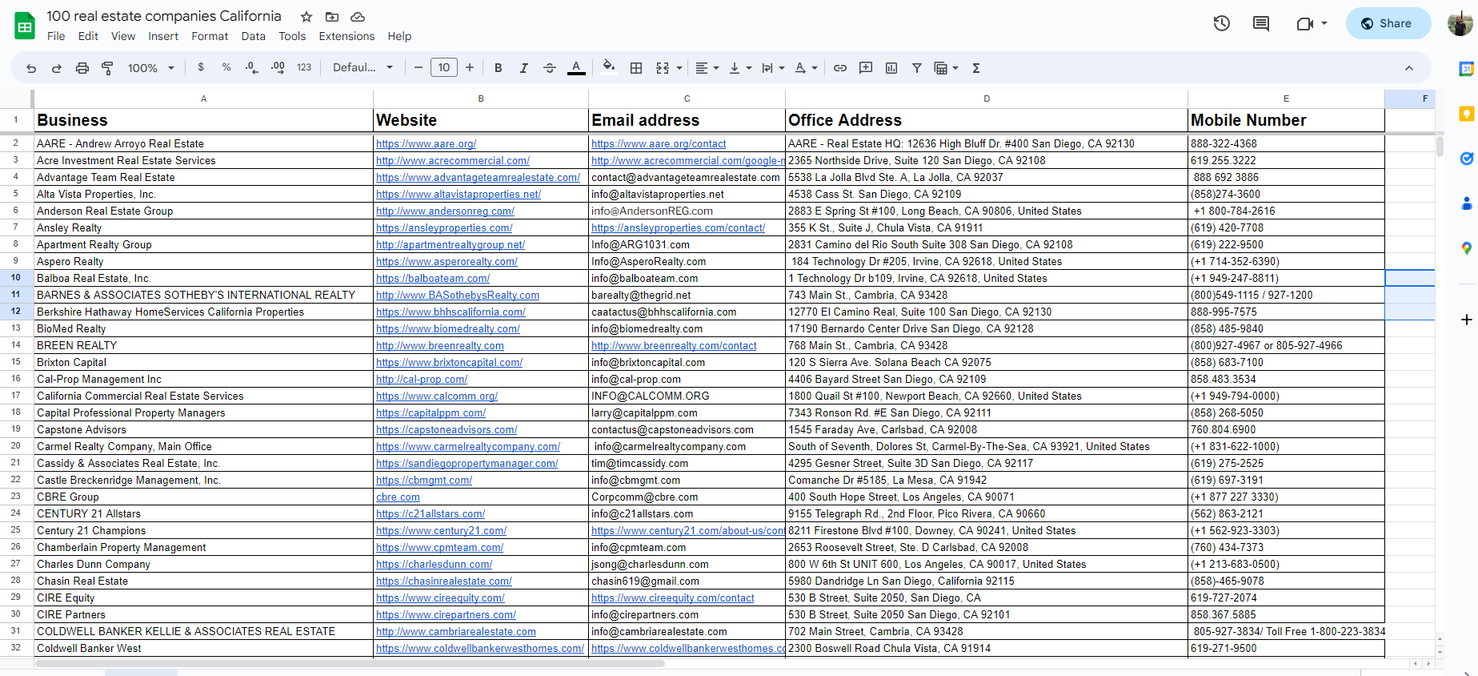This screenshot has height=676, width=1478.
Task: Open more number formats (123)
Action: pos(304,68)
